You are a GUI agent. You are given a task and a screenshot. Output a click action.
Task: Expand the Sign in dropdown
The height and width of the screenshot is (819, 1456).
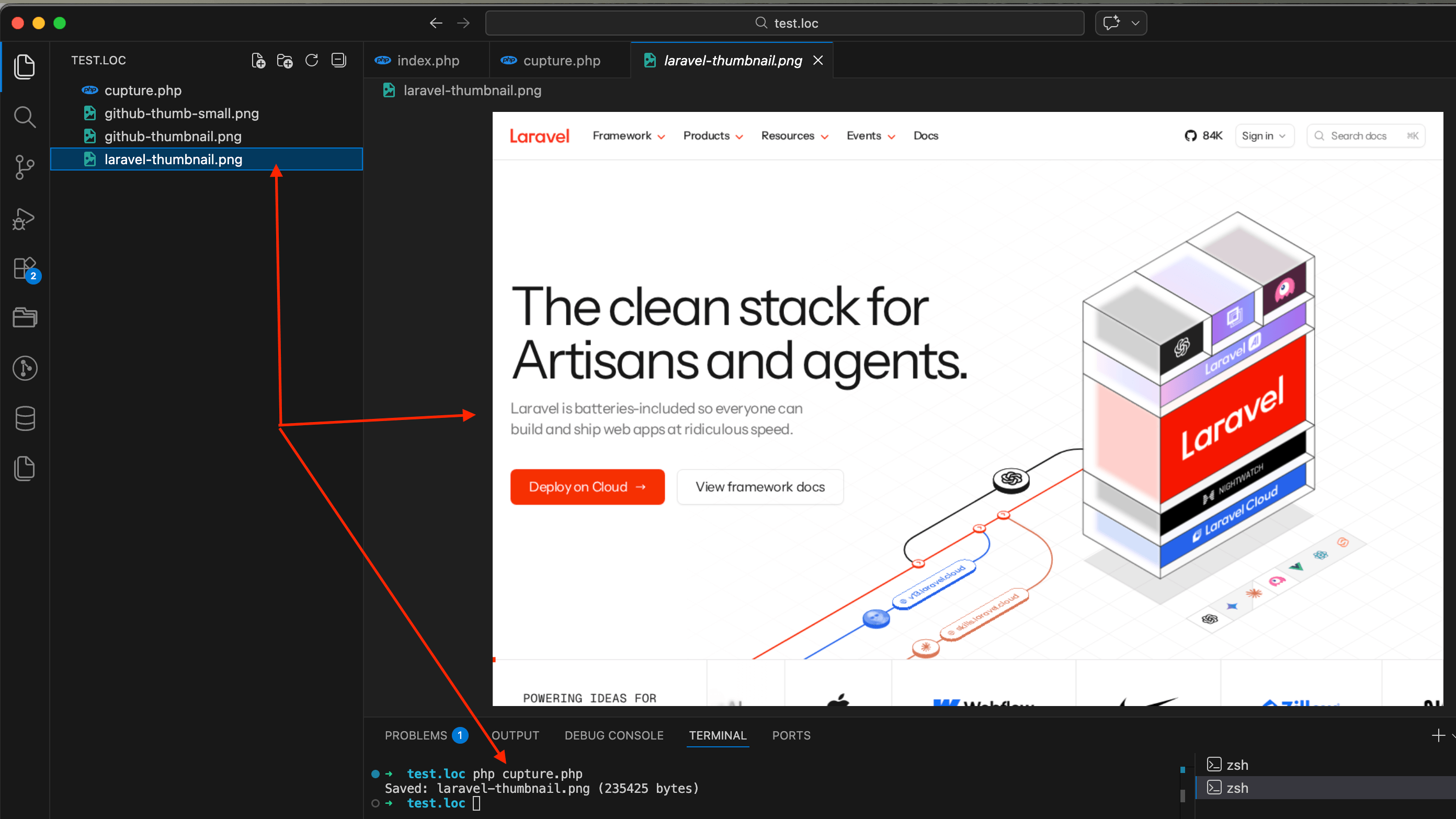pos(1265,135)
